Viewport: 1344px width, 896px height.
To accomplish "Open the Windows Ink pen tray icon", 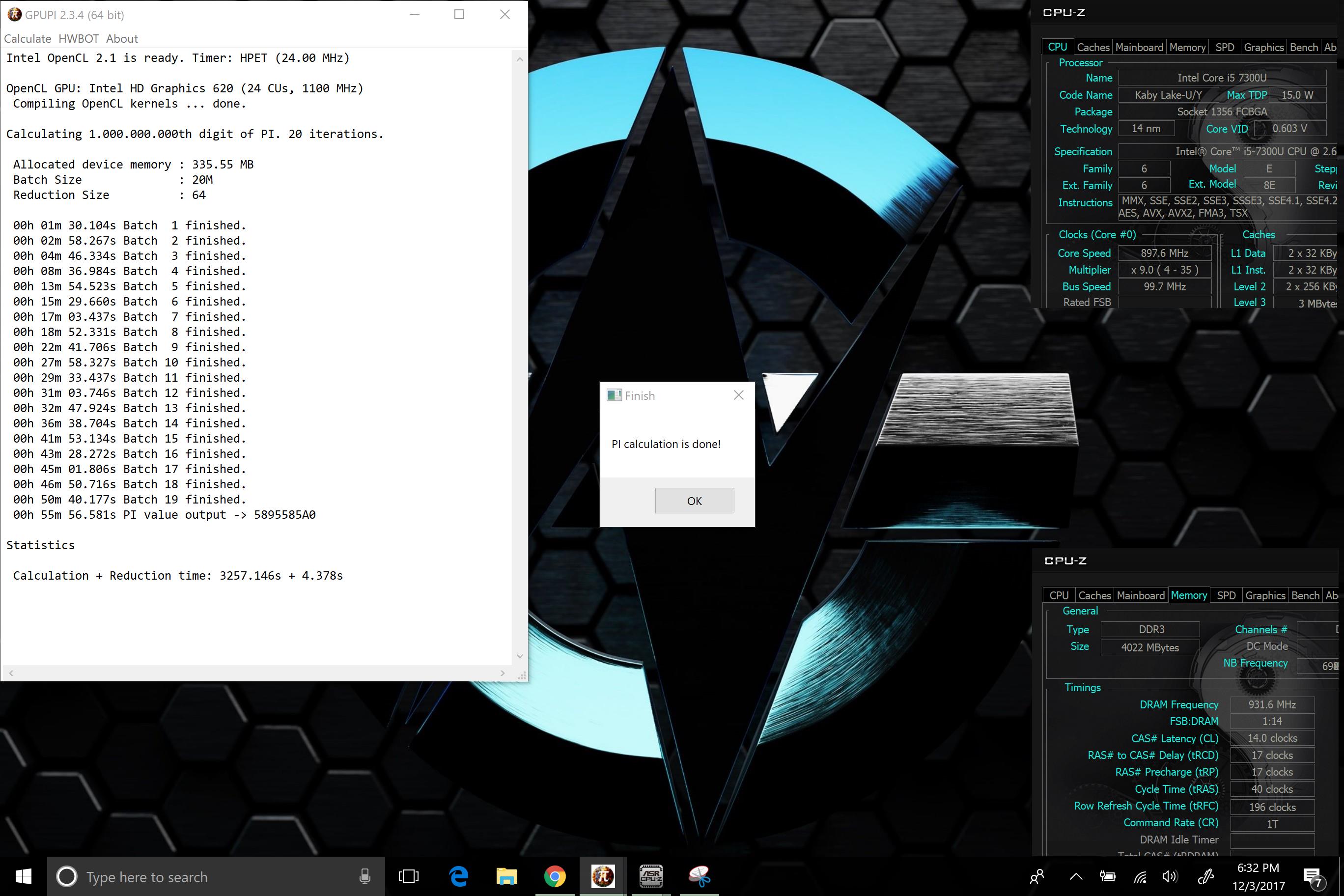I will [1205, 876].
